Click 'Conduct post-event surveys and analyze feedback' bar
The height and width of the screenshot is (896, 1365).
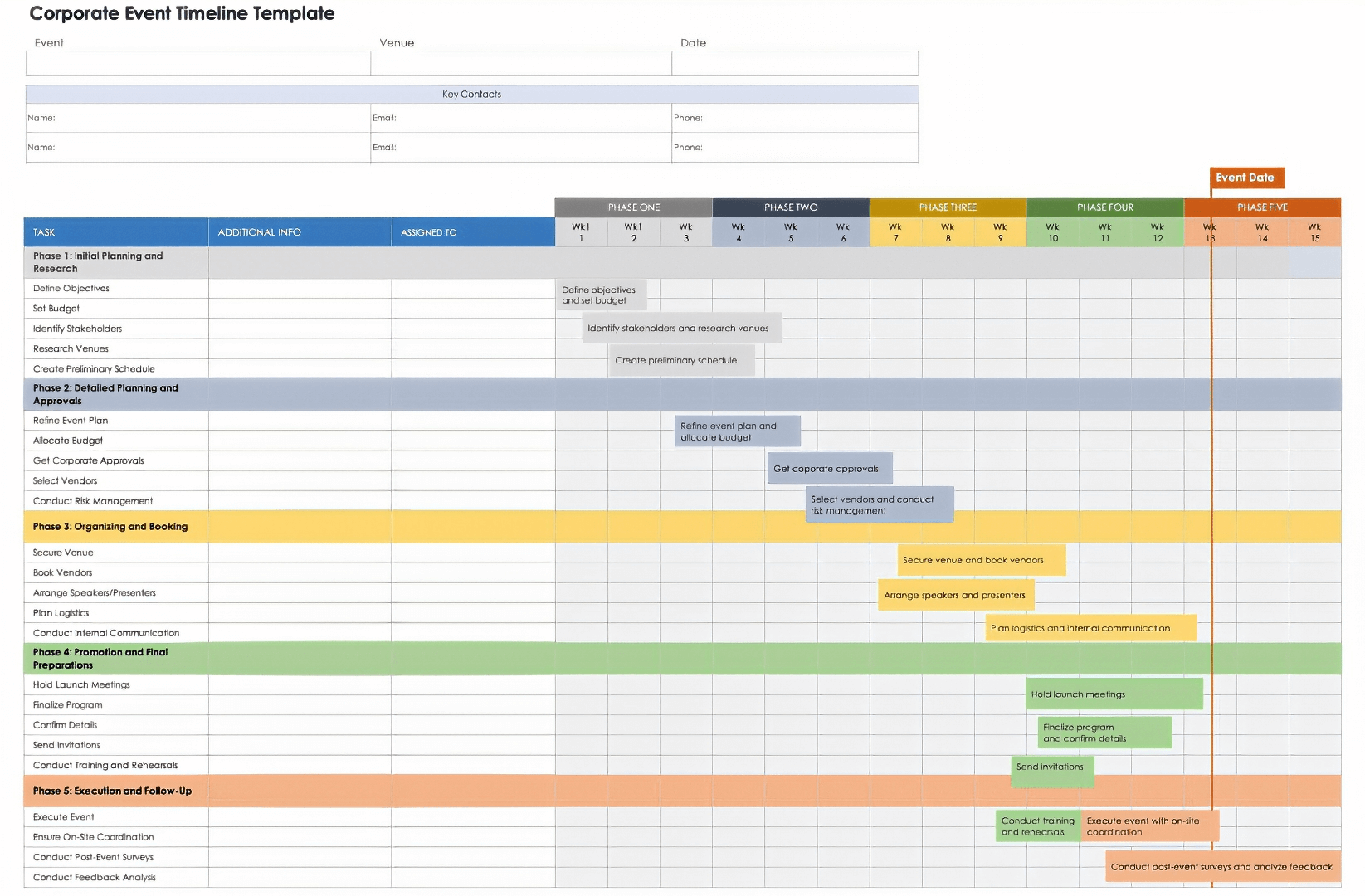click(x=1222, y=867)
